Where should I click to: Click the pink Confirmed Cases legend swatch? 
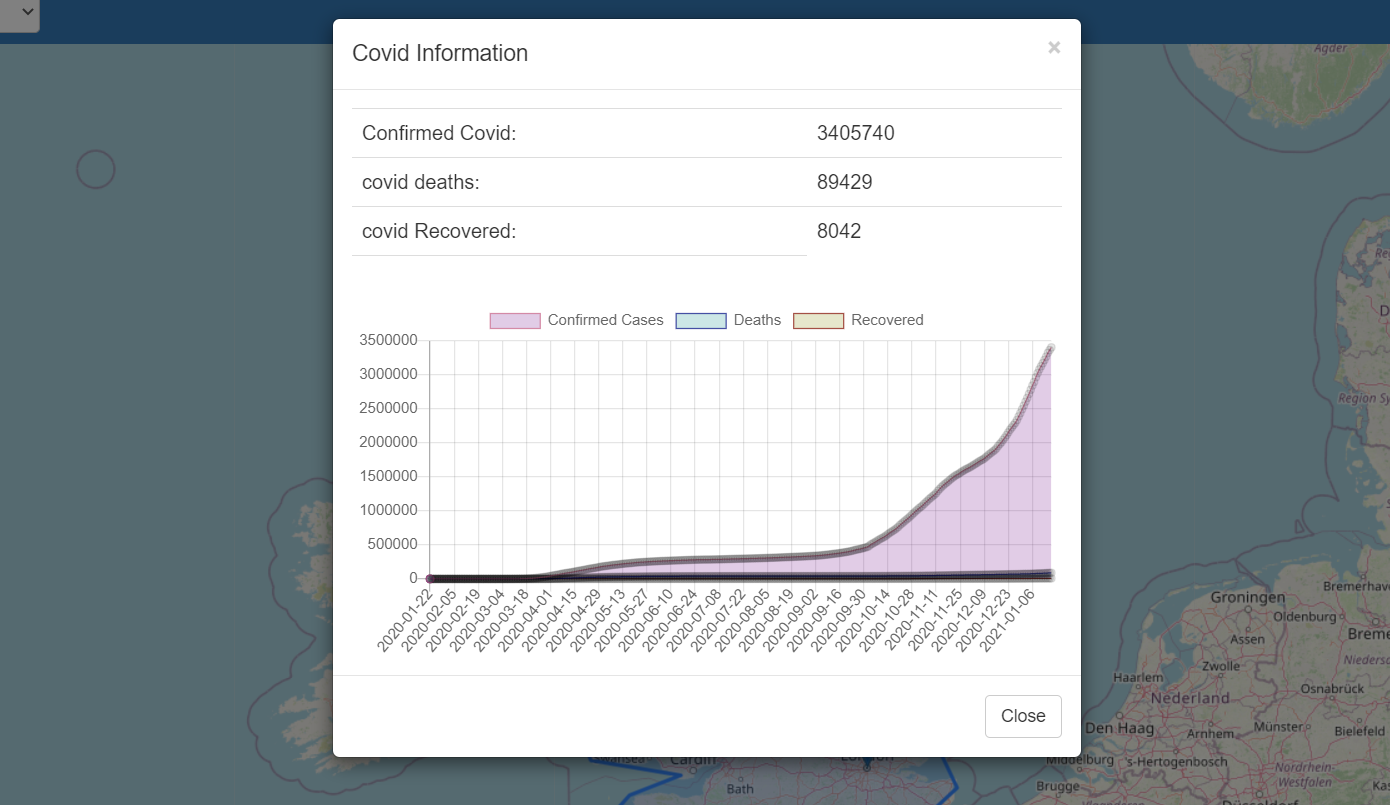click(x=515, y=321)
